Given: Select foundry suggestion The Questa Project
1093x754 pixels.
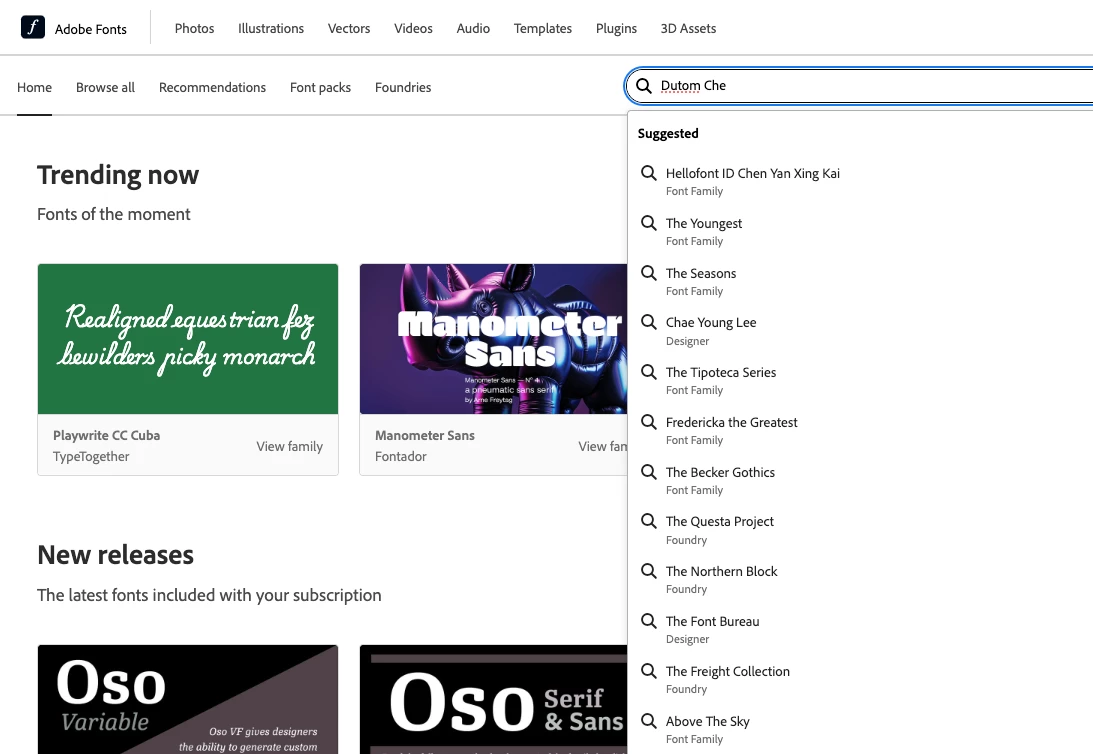Looking at the screenshot, I should pyautogui.click(x=860, y=530).
